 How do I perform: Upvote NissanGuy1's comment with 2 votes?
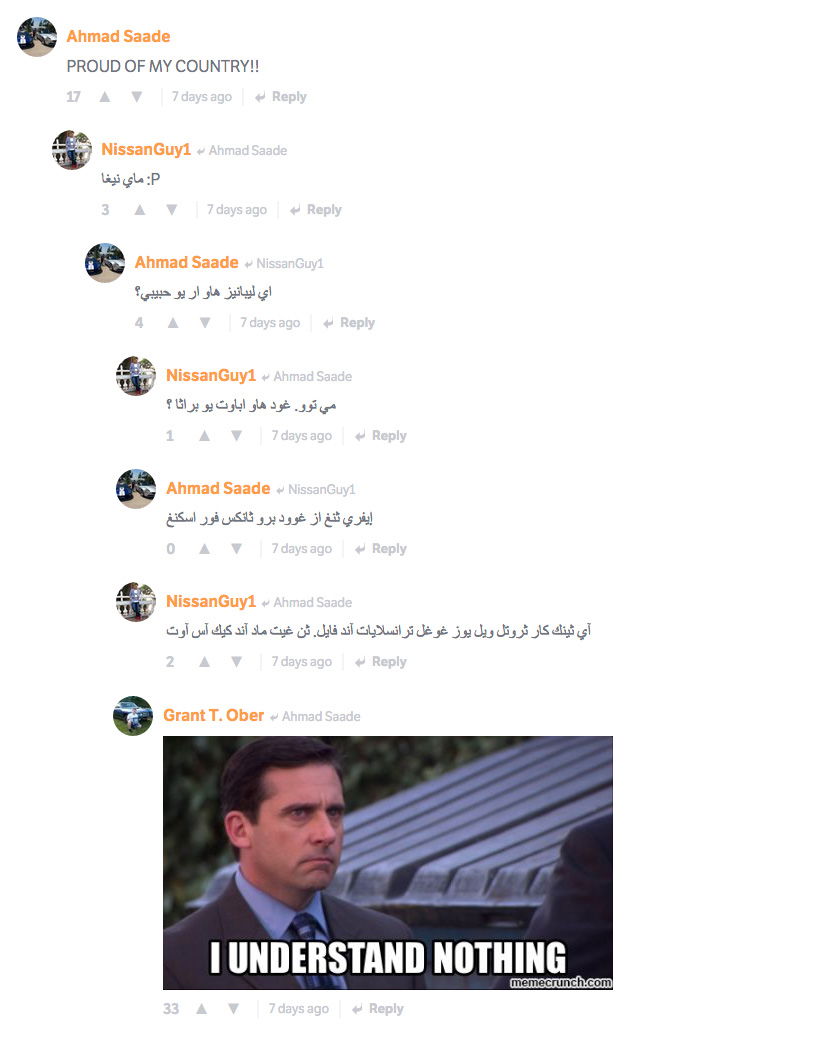(x=205, y=661)
